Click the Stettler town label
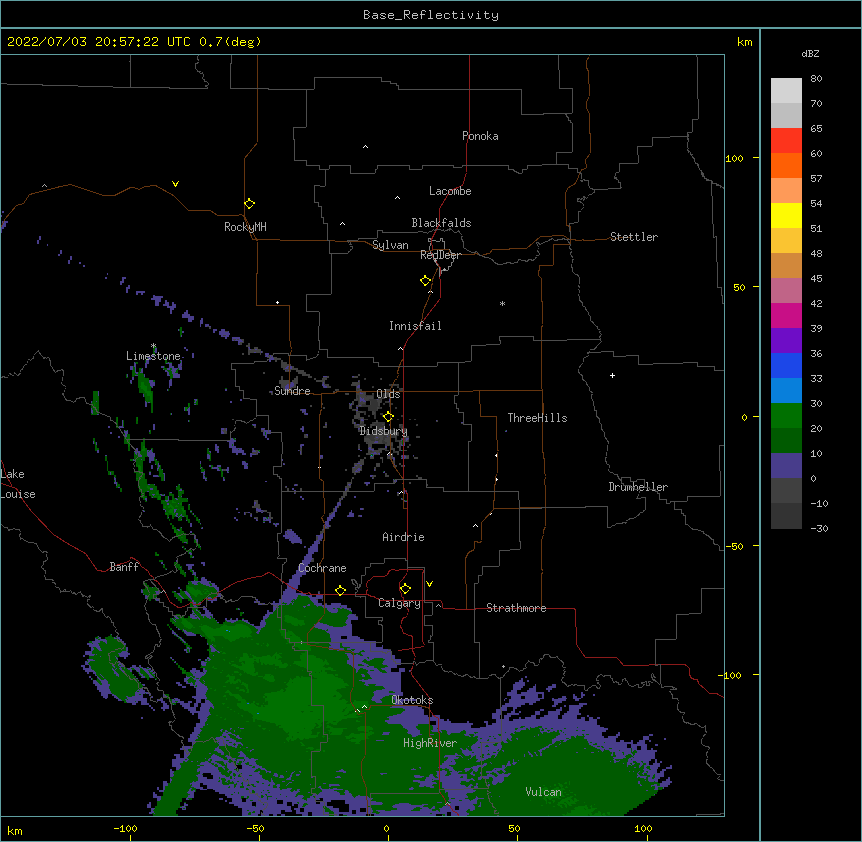 [x=633, y=237]
